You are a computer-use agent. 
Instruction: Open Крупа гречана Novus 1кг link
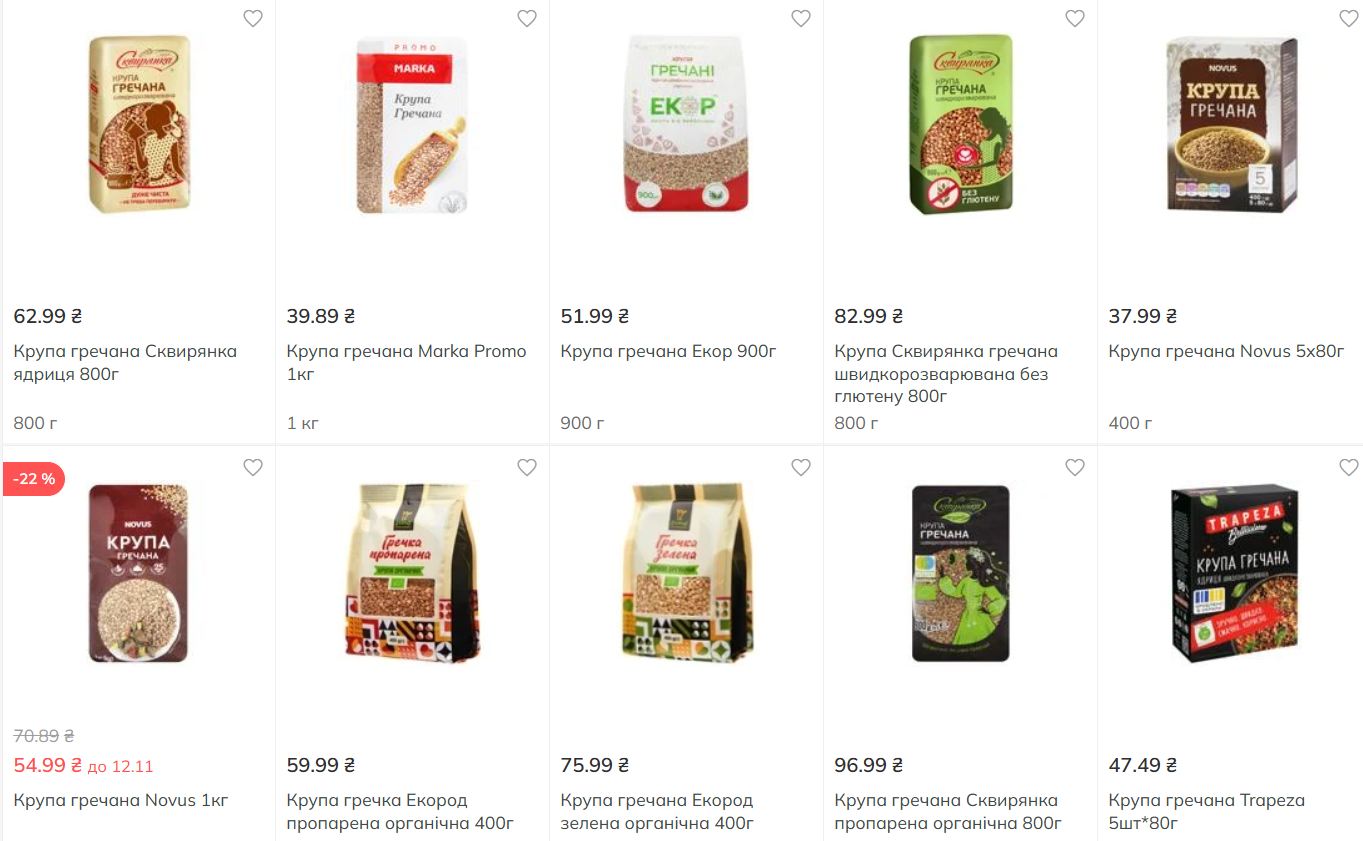[x=121, y=801]
